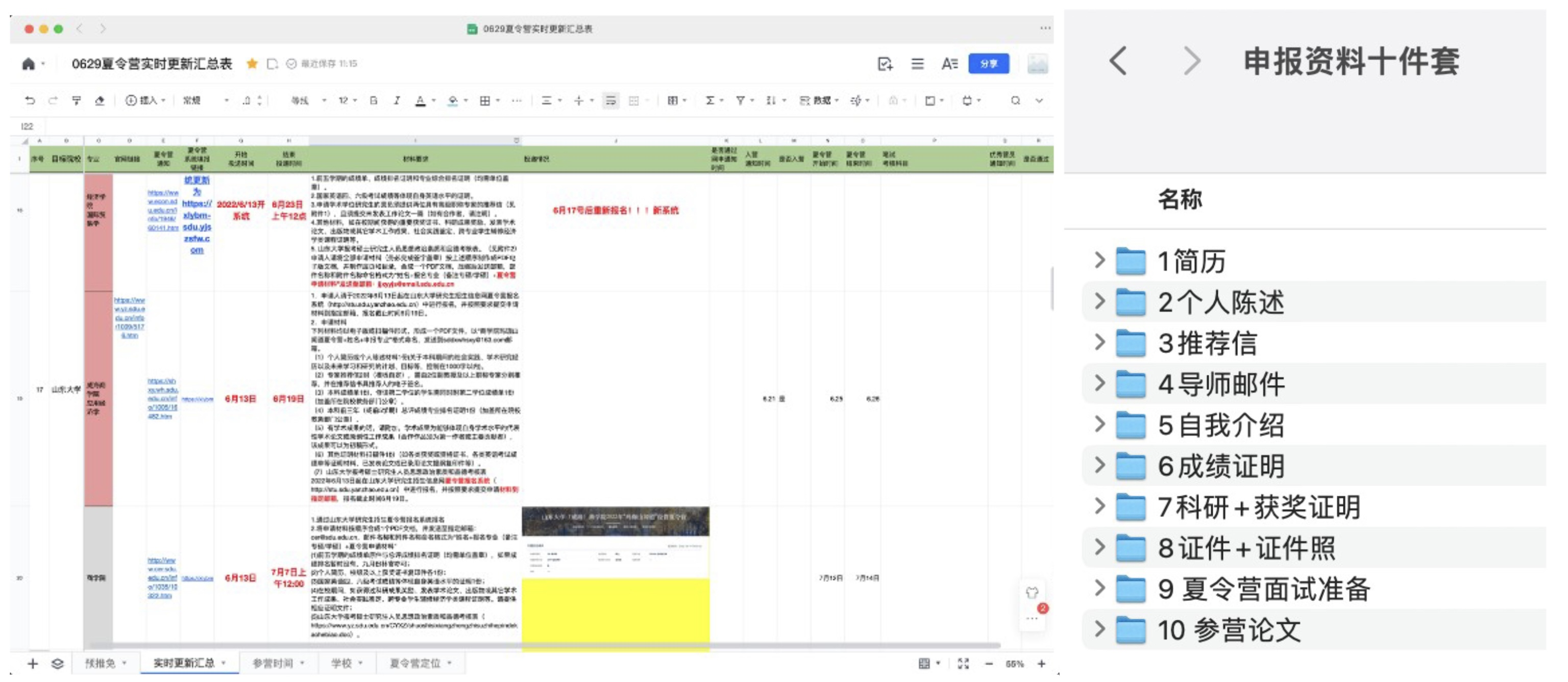Click the filter funnel icon
Viewport: 1568px width, 682px height.
tap(740, 100)
